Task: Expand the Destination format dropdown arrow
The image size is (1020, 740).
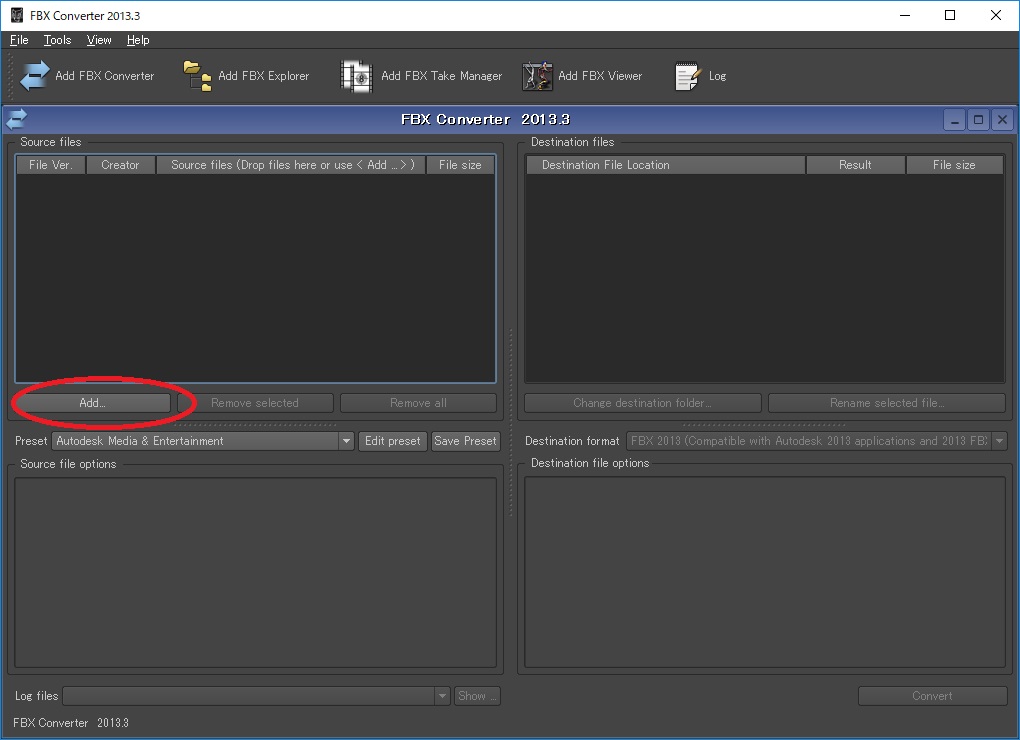Action: pyautogui.click(x=999, y=441)
